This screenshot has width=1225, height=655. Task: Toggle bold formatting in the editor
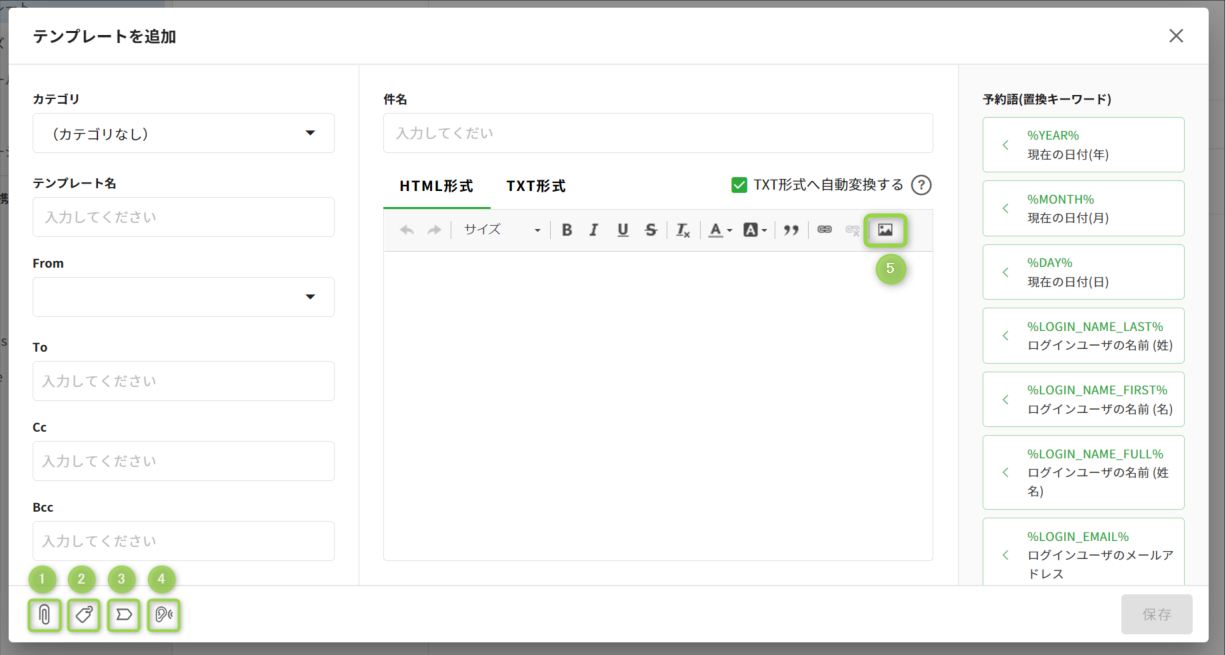point(566,230)
